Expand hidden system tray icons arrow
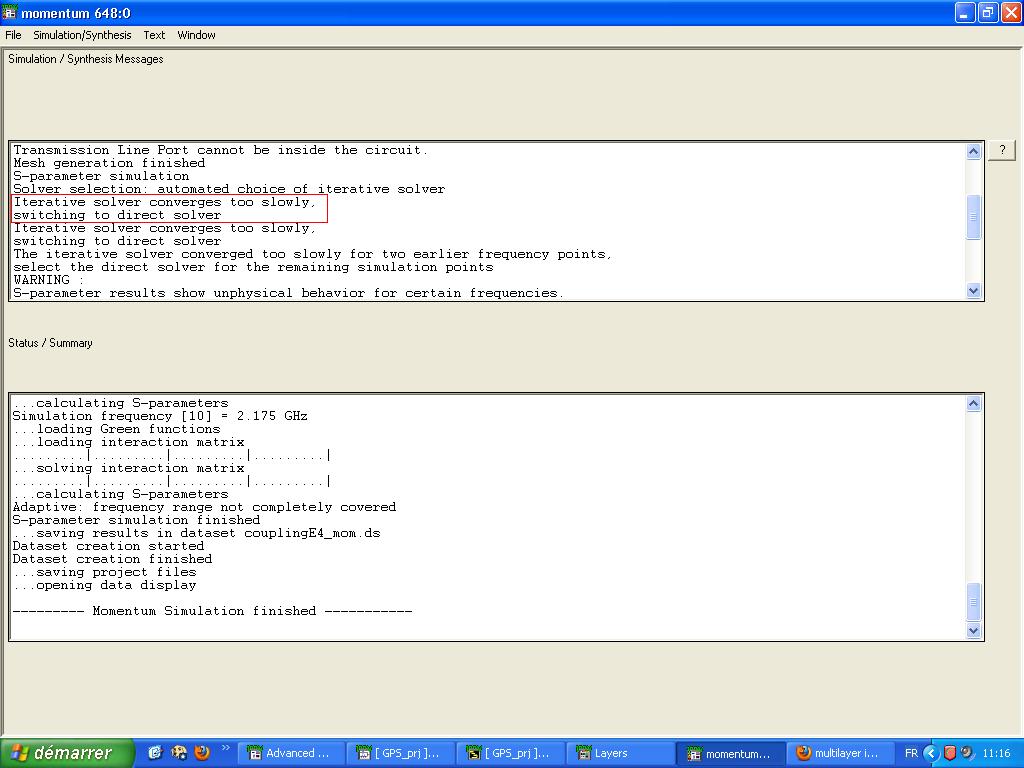Image resolution: width=1024 pixels, height=768 pixels. coord(931,753)
